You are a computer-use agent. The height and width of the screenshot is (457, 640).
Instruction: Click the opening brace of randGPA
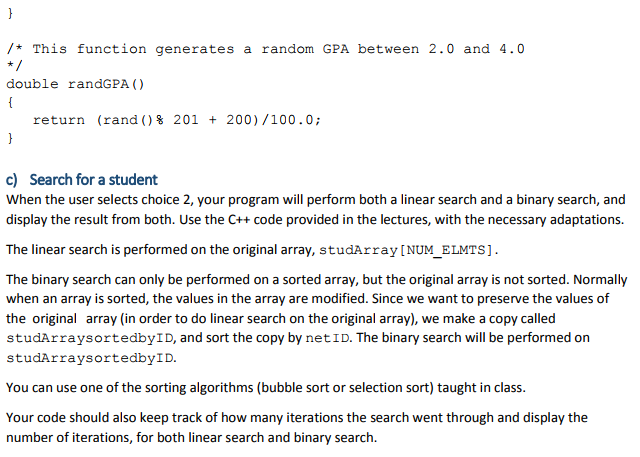click(10, 102)
